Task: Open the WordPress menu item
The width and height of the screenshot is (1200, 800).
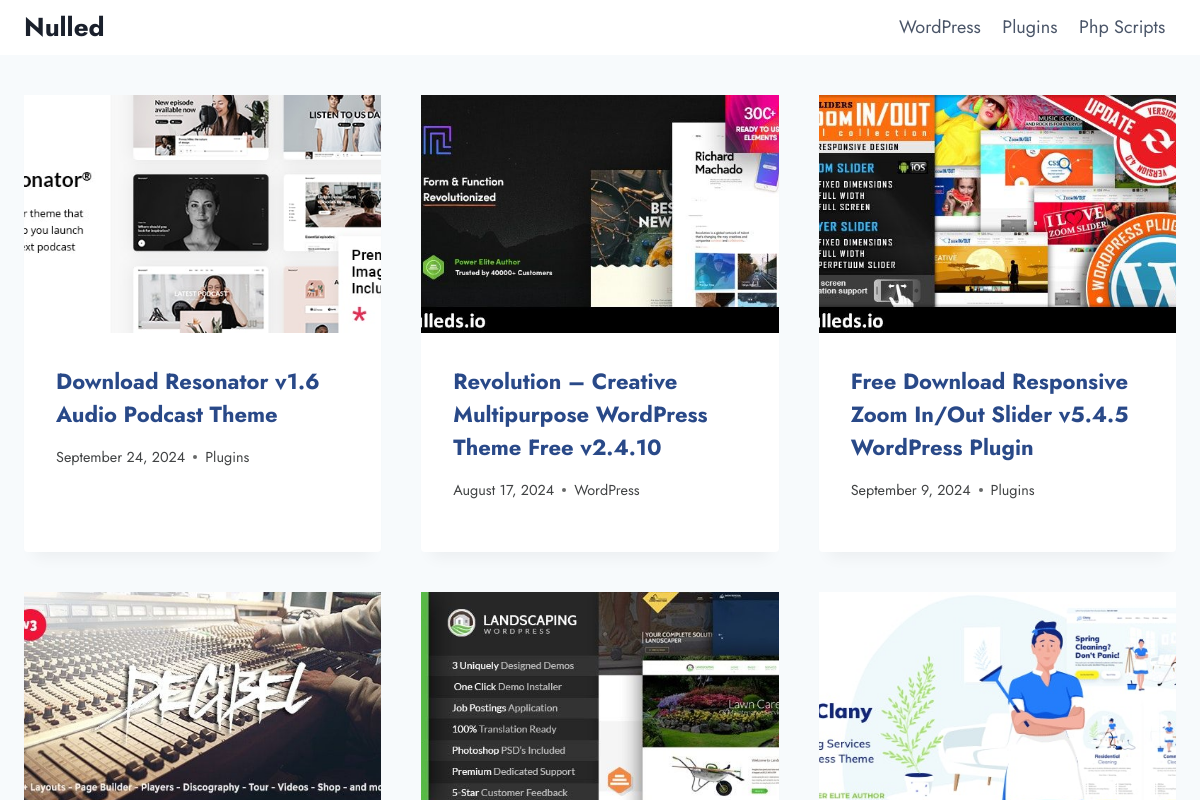Action: point(940,27)
